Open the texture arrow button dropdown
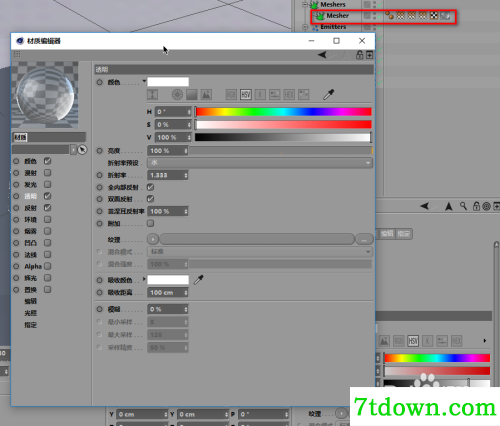500x426 pixels. pyautogui.click(x=153, y=239)
